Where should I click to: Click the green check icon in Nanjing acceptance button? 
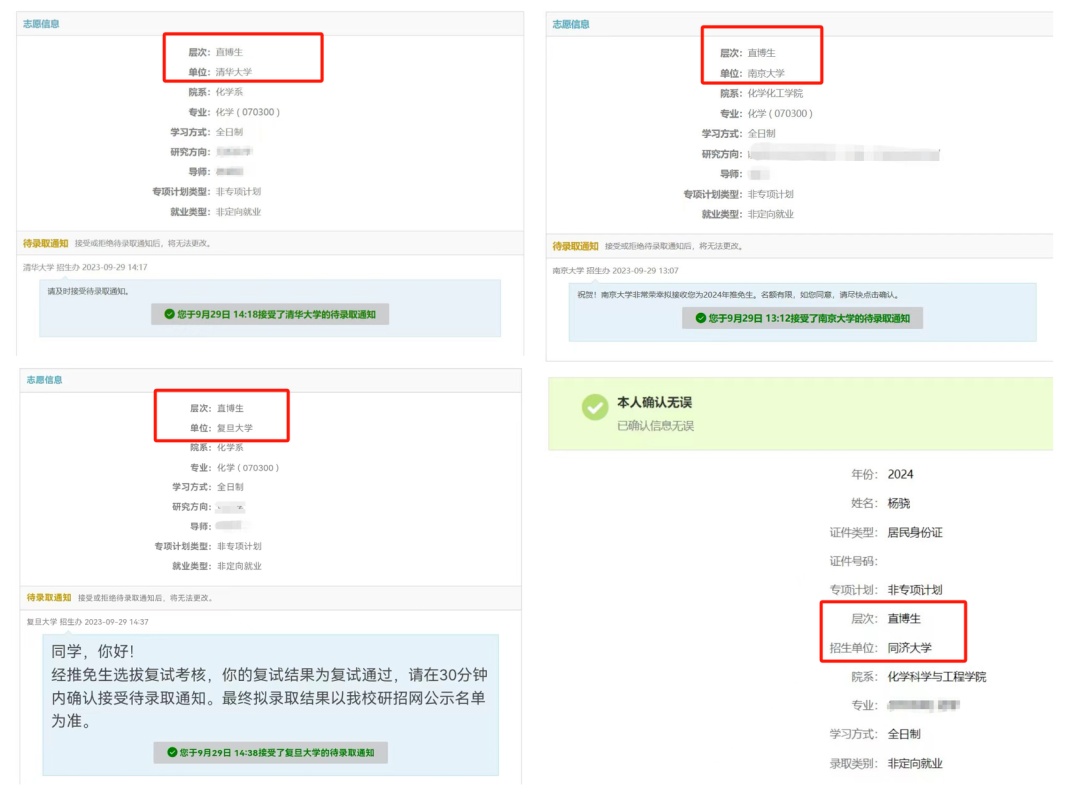click(700, 318)
